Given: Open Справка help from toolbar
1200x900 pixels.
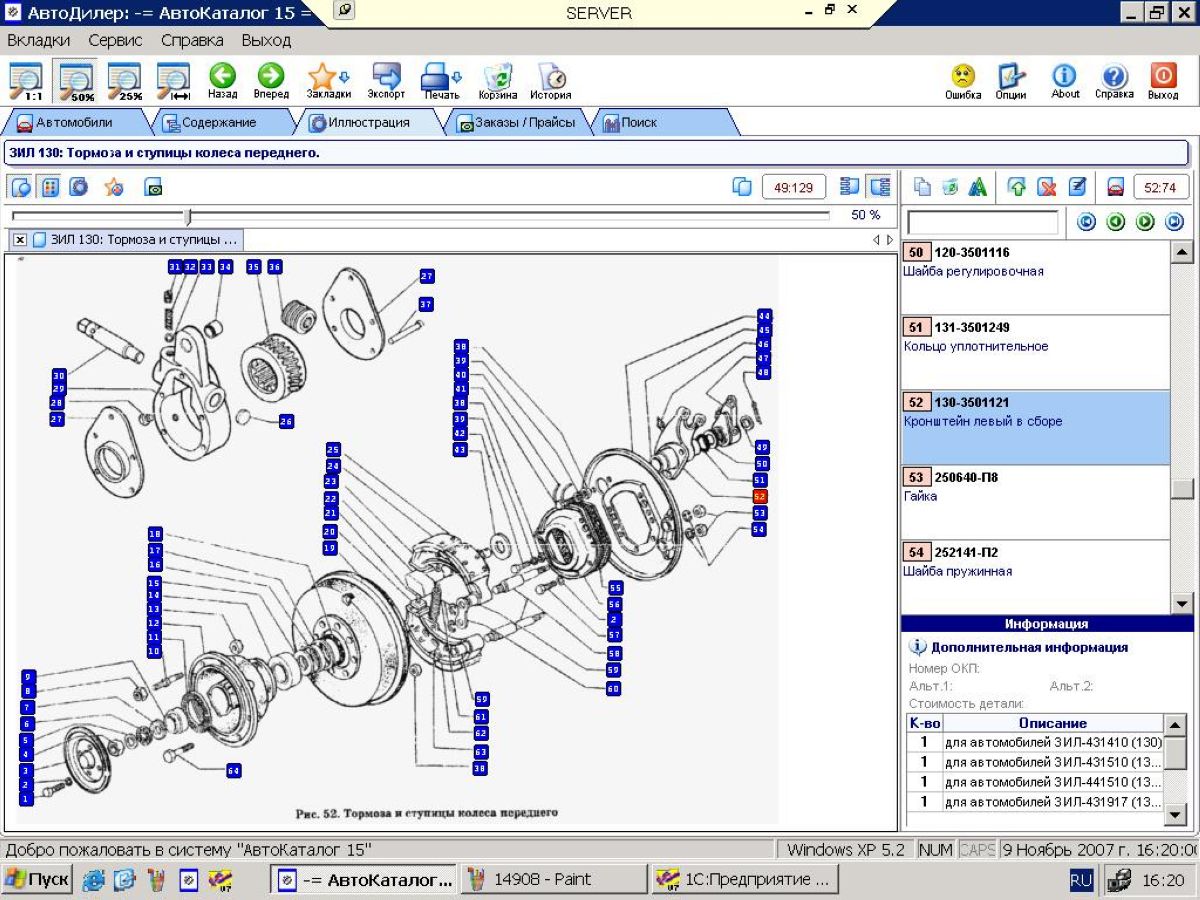Looking at the screenshot, I should [1114, 81].
